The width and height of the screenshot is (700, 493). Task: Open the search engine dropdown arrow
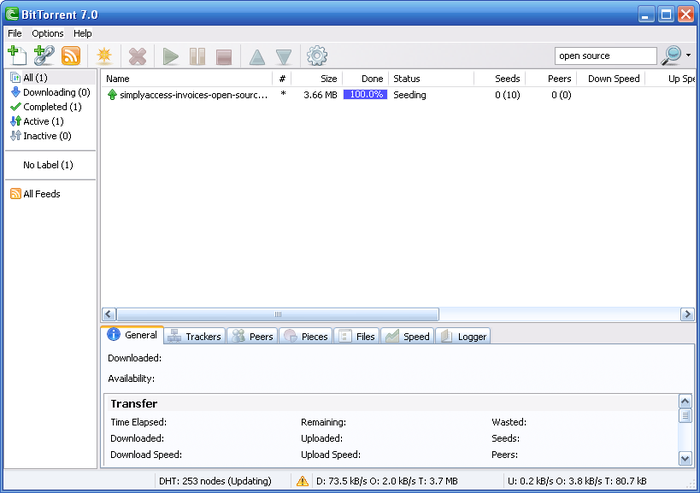coord(688,55)
